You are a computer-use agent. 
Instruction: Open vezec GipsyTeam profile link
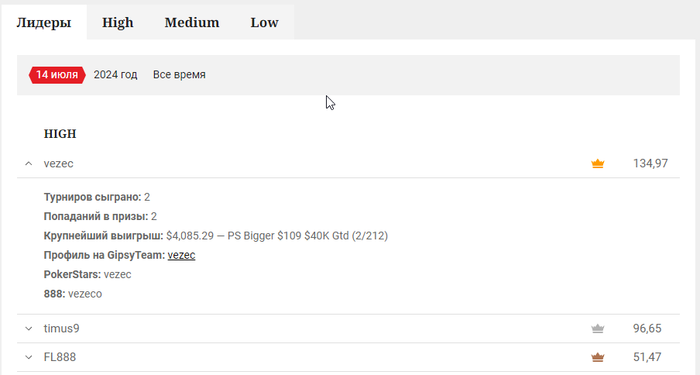tap(181, 255)
